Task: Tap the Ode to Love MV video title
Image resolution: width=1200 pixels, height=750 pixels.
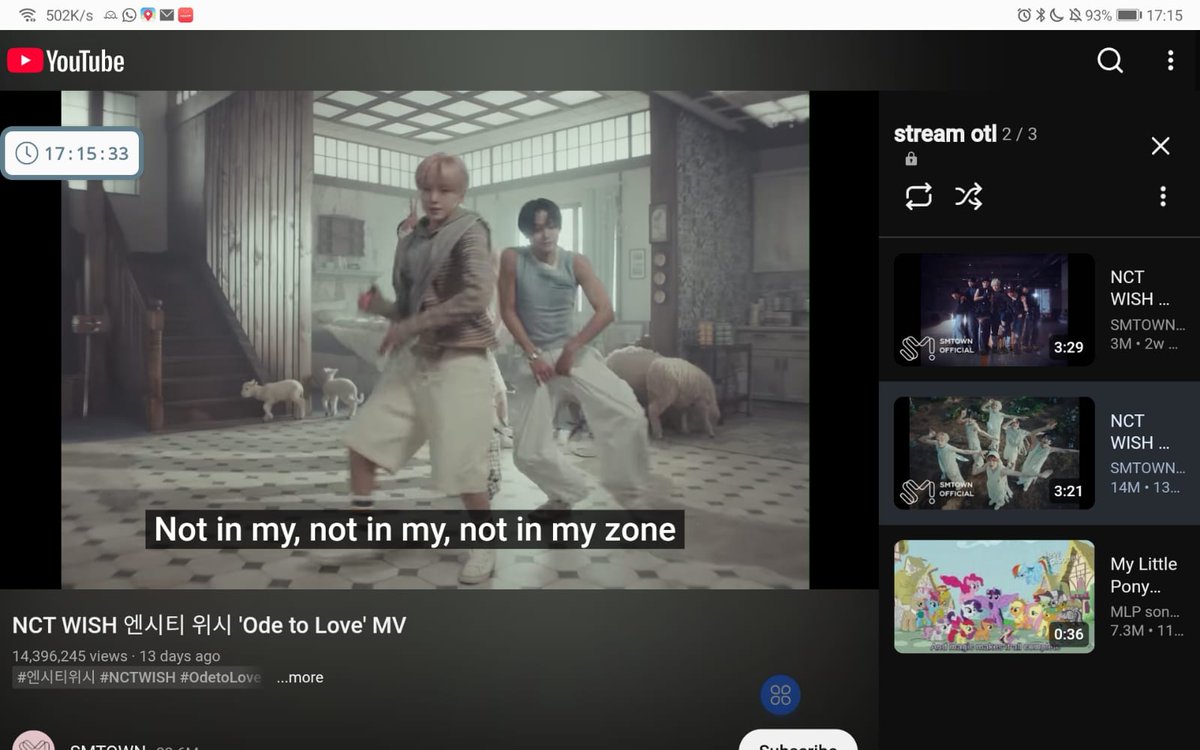Action: [209, 625]
